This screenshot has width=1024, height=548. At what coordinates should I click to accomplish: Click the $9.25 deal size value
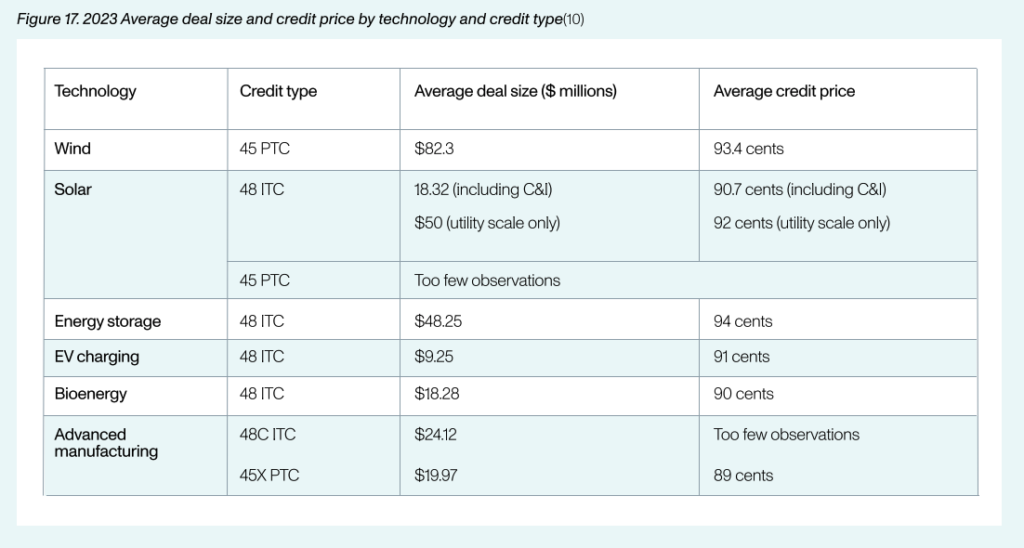pos(434,357)
